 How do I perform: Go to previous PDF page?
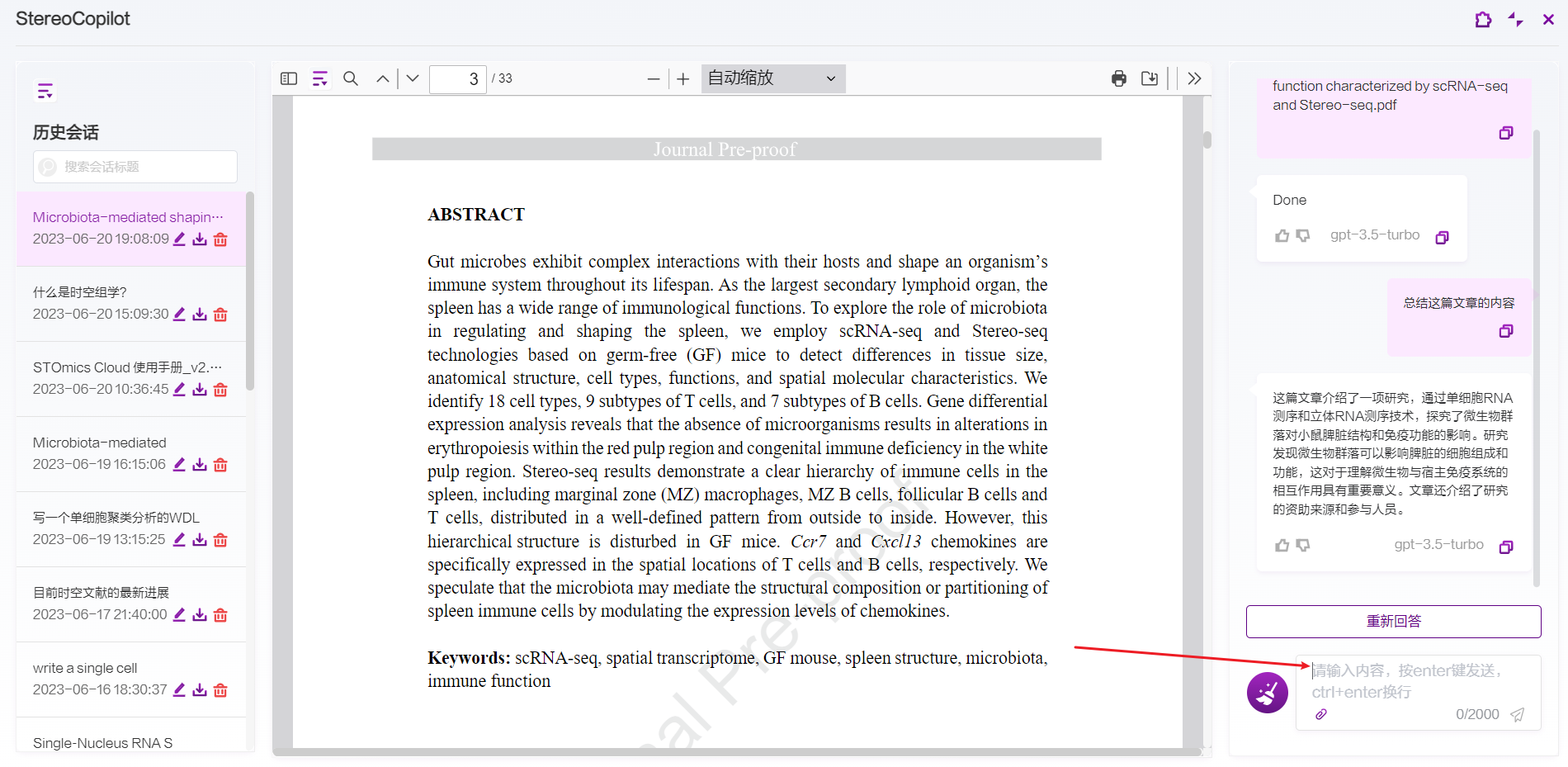383,78
